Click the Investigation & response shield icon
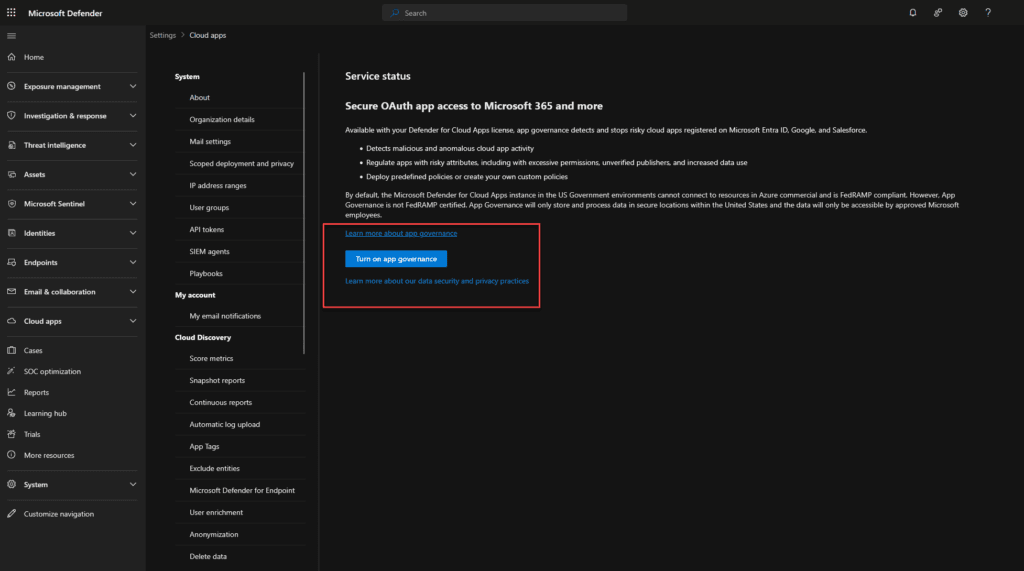Screen dimensions: 1024x571 [x=11, y=116]
